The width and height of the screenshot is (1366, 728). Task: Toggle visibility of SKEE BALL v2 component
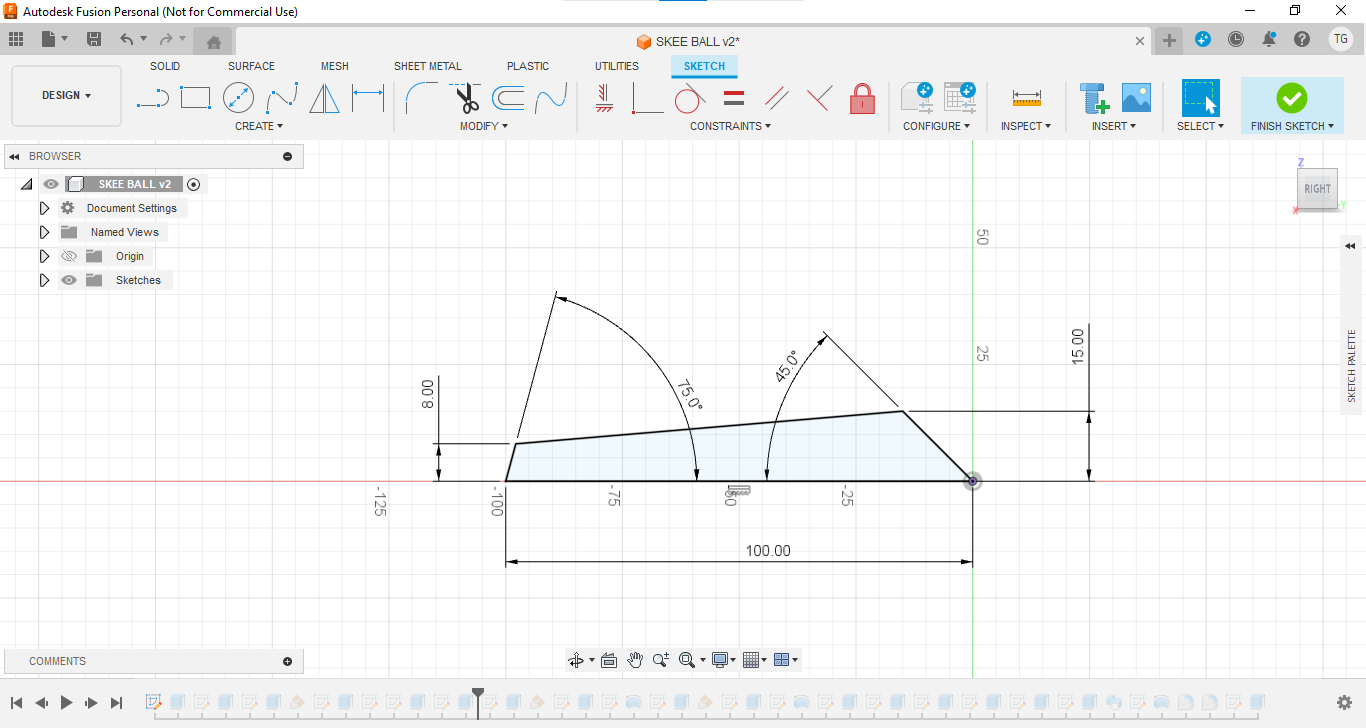(51, 184)
